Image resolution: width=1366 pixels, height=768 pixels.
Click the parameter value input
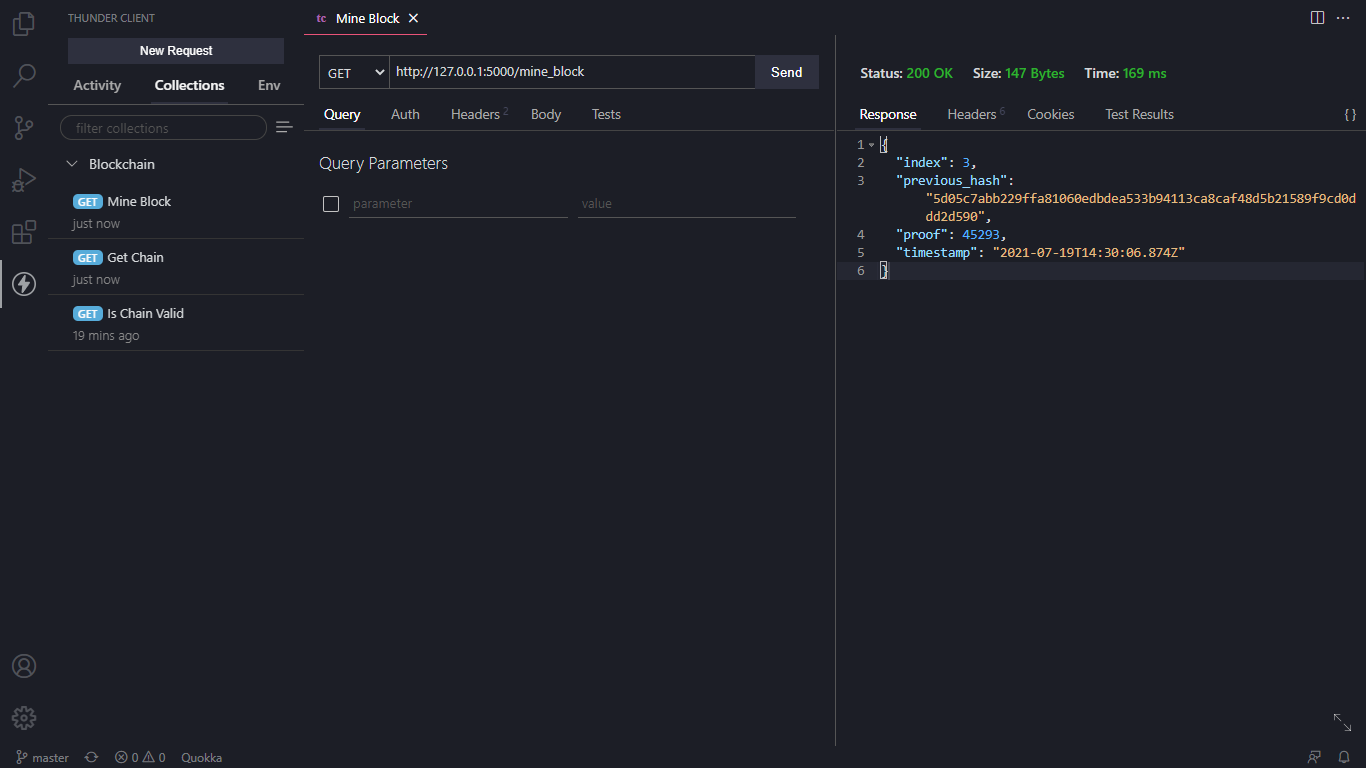click(x=687, y=204)
